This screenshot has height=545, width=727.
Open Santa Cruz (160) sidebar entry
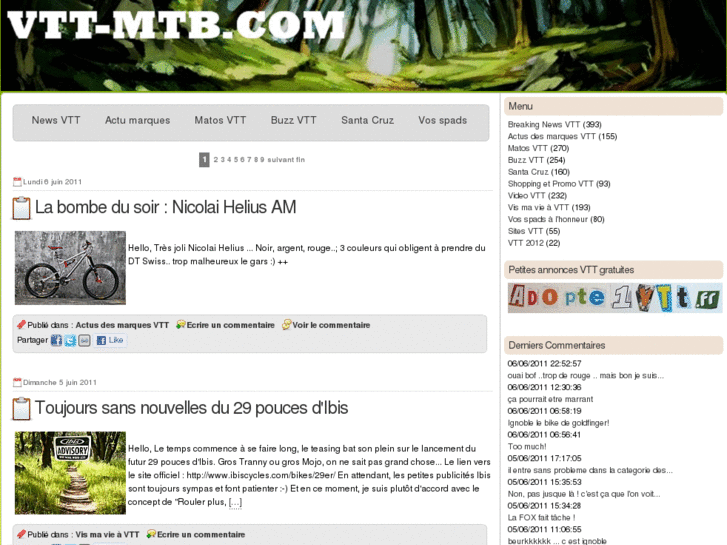pos(539,172)
